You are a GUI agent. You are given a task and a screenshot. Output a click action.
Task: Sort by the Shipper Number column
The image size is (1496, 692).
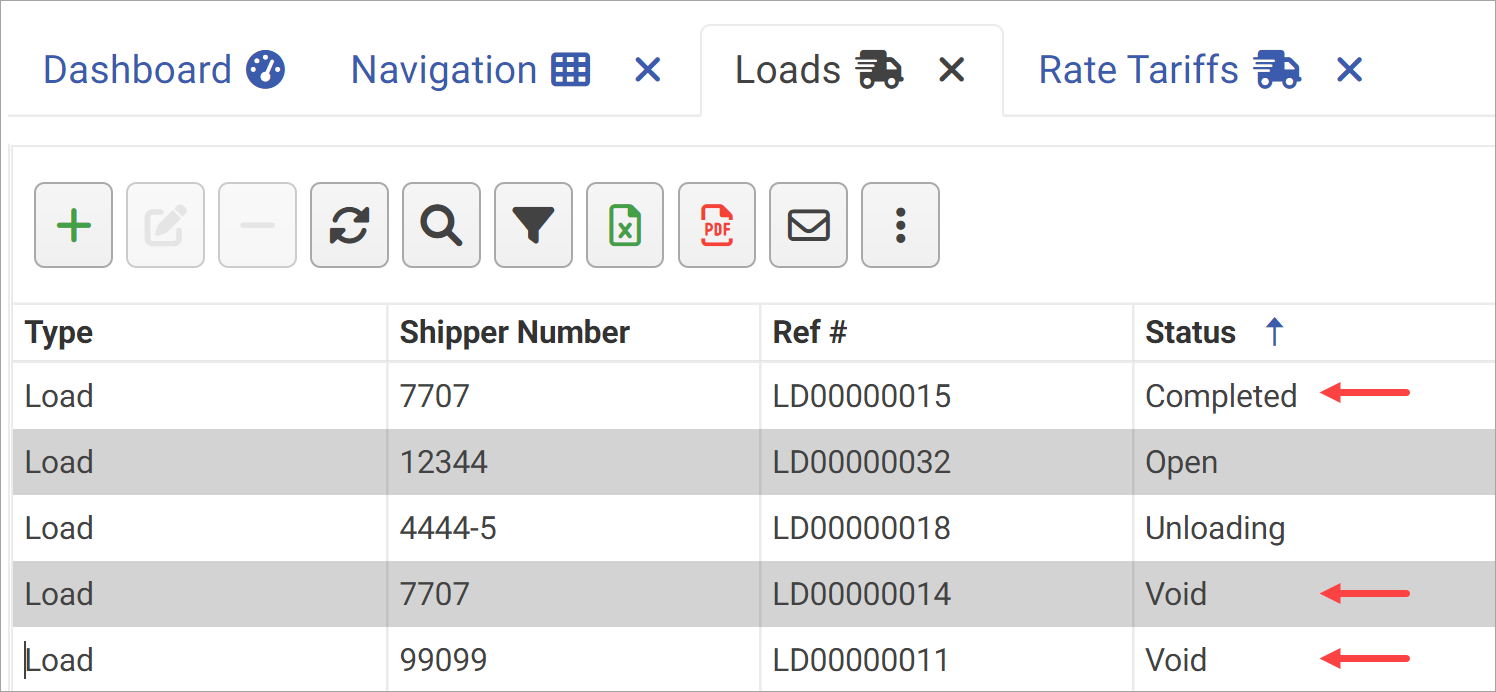[x=514, y=332]
